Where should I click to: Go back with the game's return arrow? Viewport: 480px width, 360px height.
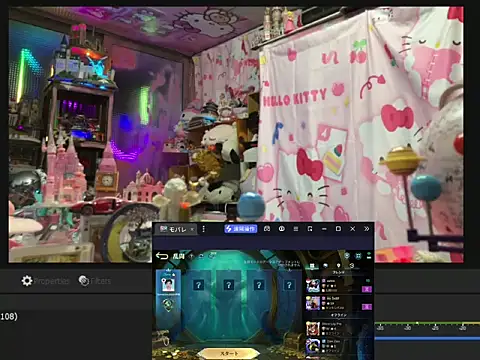coord(162,256)
